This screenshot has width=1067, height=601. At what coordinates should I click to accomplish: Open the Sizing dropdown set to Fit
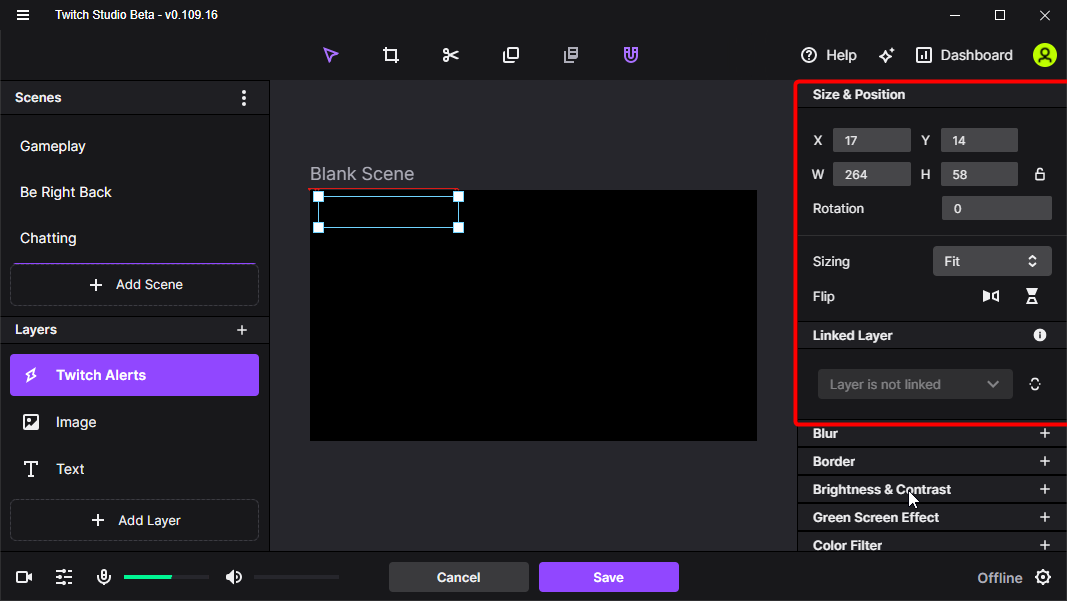[x=991, y=261]
